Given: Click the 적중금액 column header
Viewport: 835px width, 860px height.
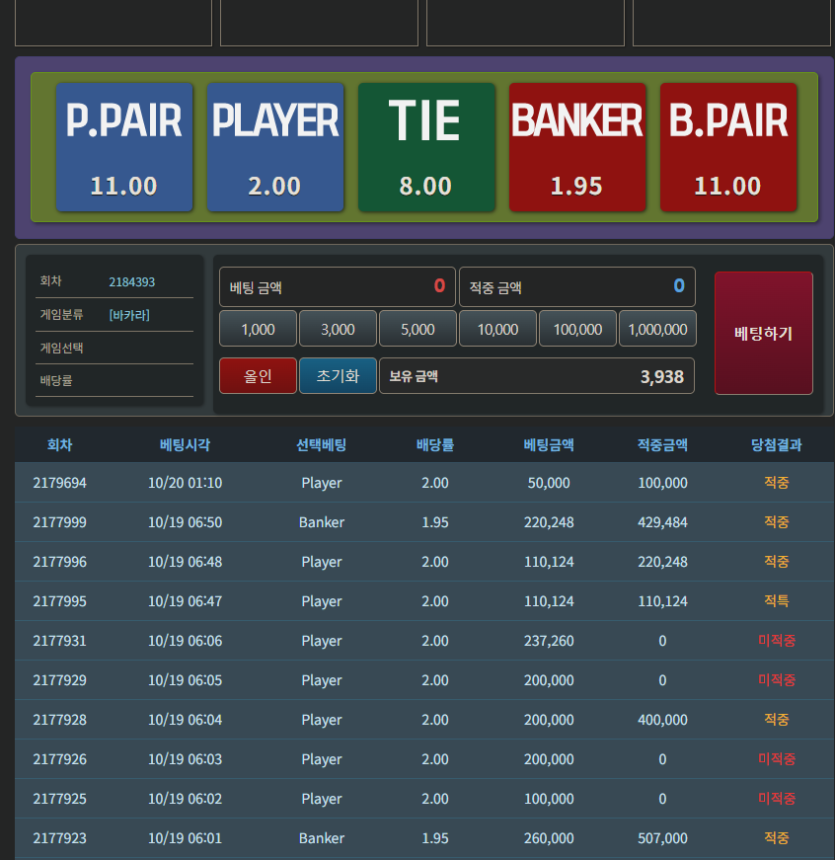Looking at the screenshot, I should (x=663, y=444).
